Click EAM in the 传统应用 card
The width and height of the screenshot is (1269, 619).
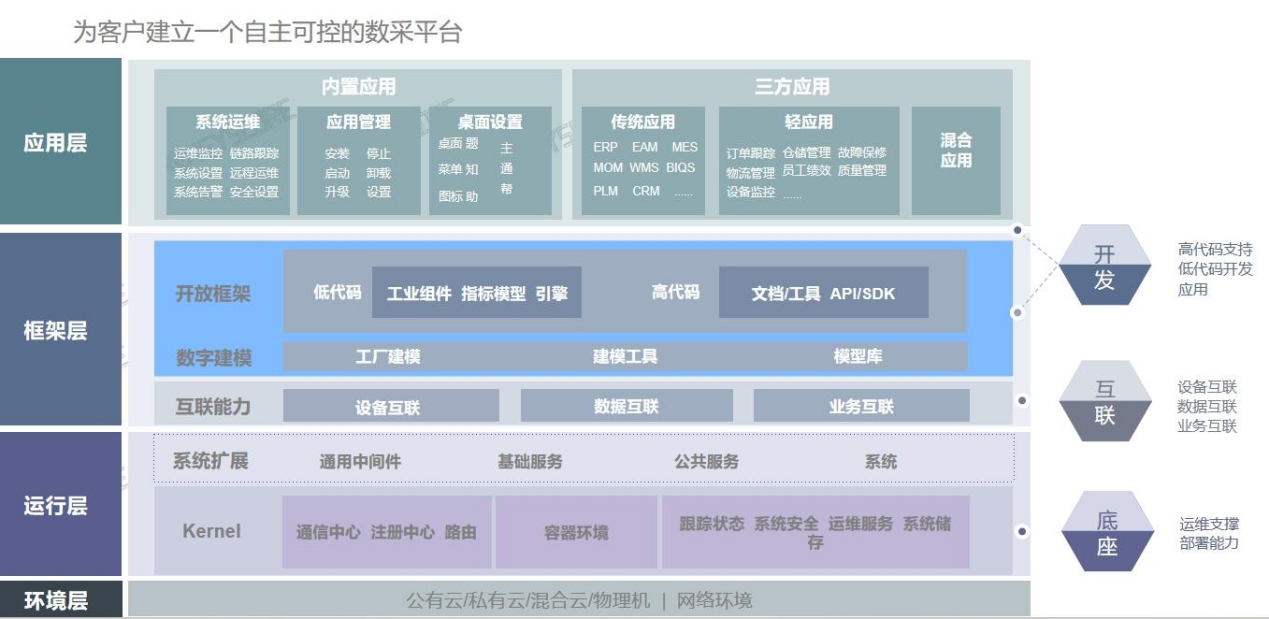645,147
